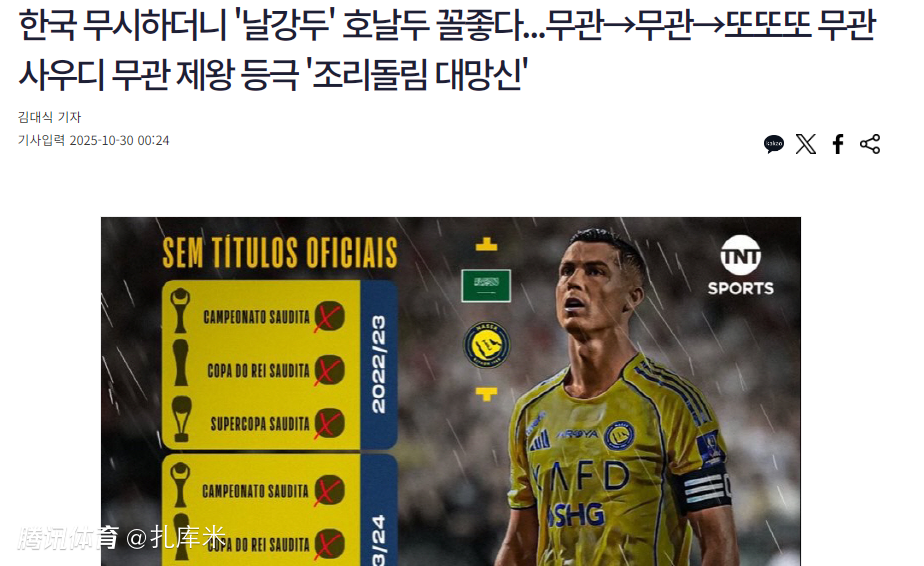924x566 pixels.
Task: Click the SUPERCOPA SAUDITA label
Action: click(x=260, y=424)
